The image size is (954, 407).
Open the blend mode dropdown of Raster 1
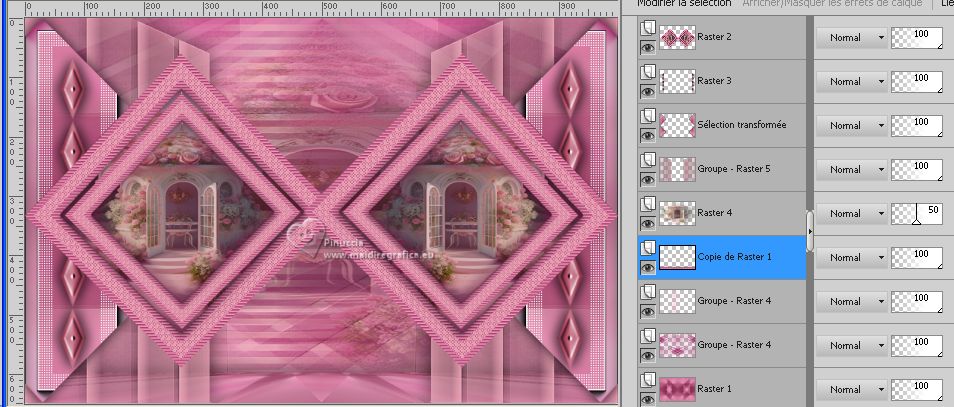coord(851,389)
